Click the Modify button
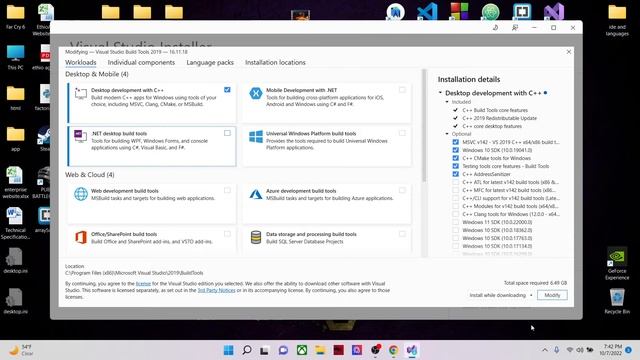Image resolution: width=640 pixels, height=360 pixels. tap(552, 295)
